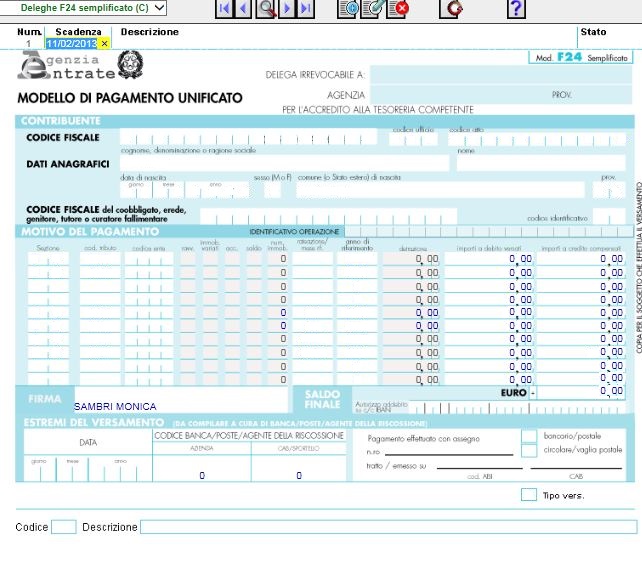Clear the Scadenza date with yellow X
The width and height of the screenshot is (642, 568).
pos(104,44)
